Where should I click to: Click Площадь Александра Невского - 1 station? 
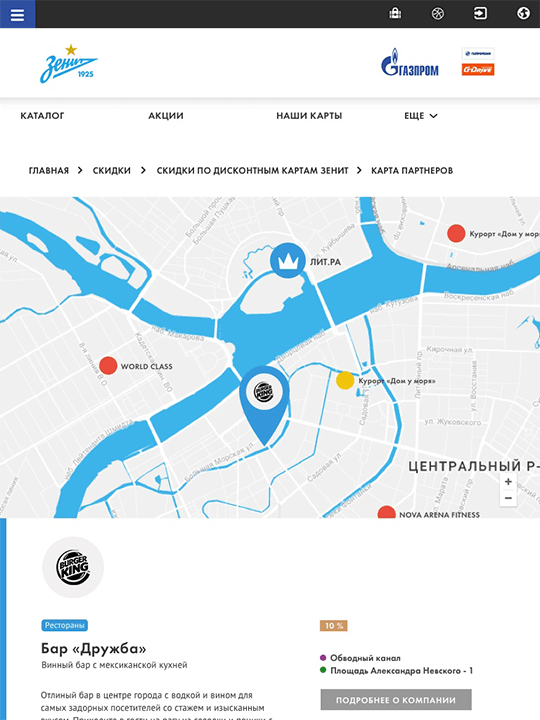tap(401, 671)
